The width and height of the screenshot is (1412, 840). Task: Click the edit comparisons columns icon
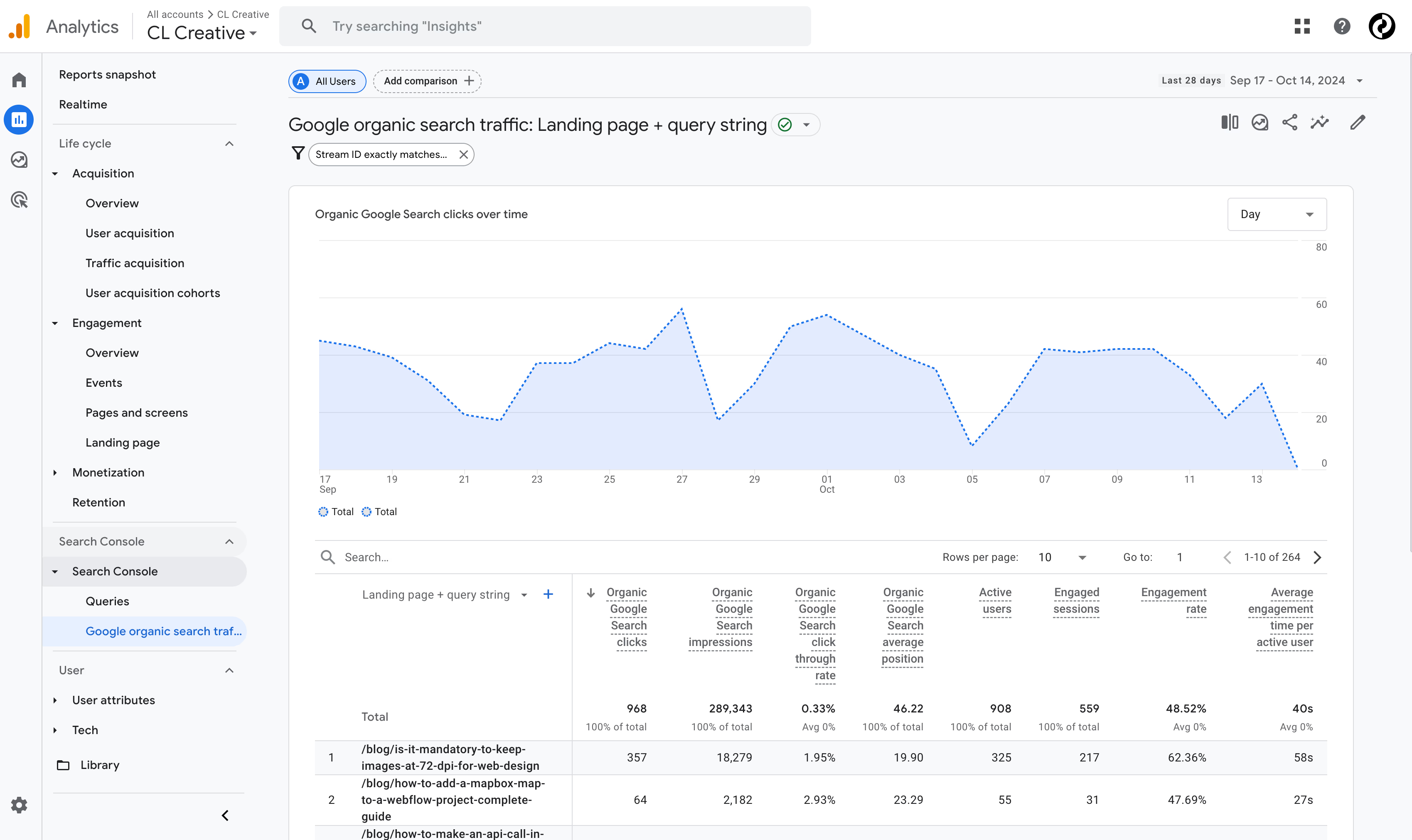tap(1230, 122)
